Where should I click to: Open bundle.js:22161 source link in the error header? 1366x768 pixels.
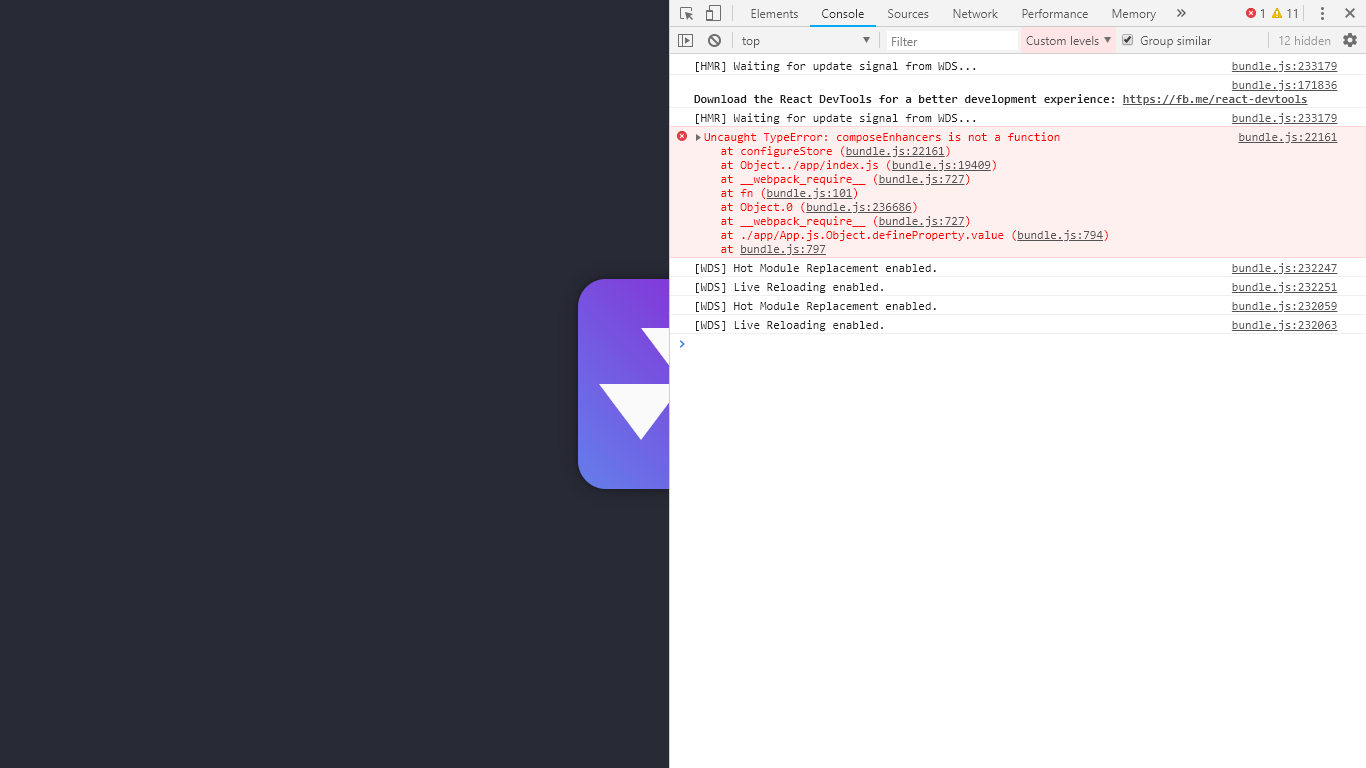(x=1287, y=137)
